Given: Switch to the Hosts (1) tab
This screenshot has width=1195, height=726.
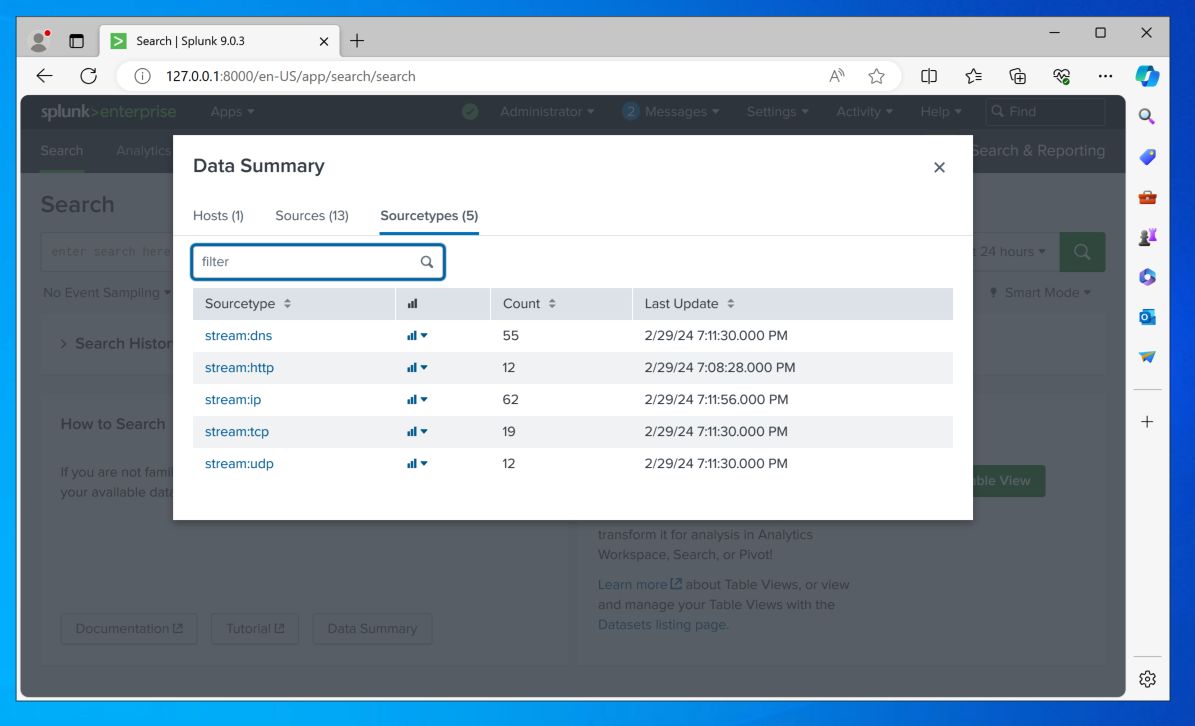Looking at the screenshot, I should point(218,216).
